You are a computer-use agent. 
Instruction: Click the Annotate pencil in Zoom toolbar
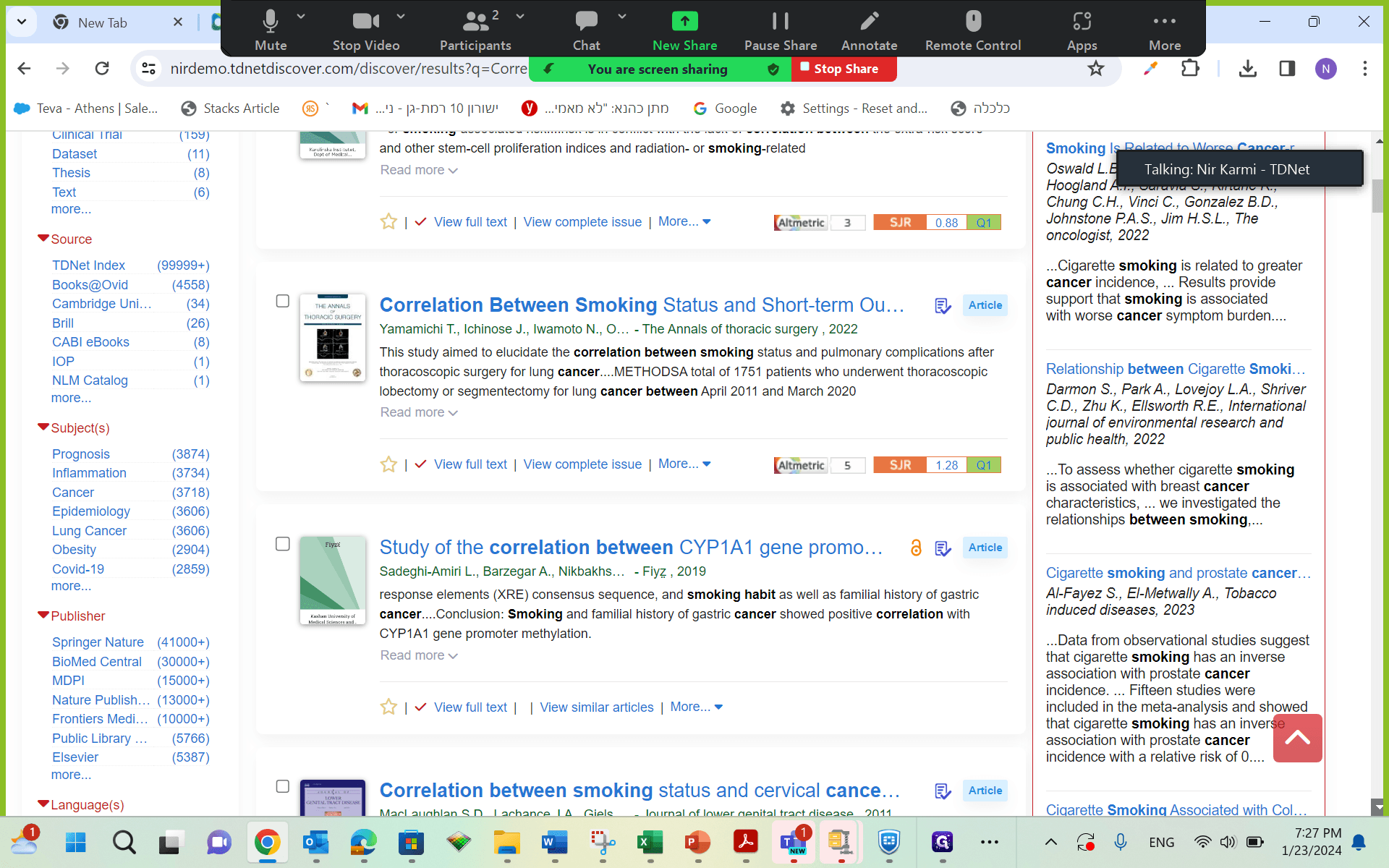pos(869,30)
